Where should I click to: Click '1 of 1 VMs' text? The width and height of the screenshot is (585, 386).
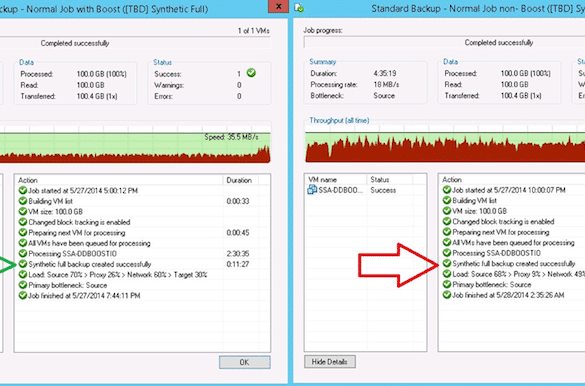point(254,31)
